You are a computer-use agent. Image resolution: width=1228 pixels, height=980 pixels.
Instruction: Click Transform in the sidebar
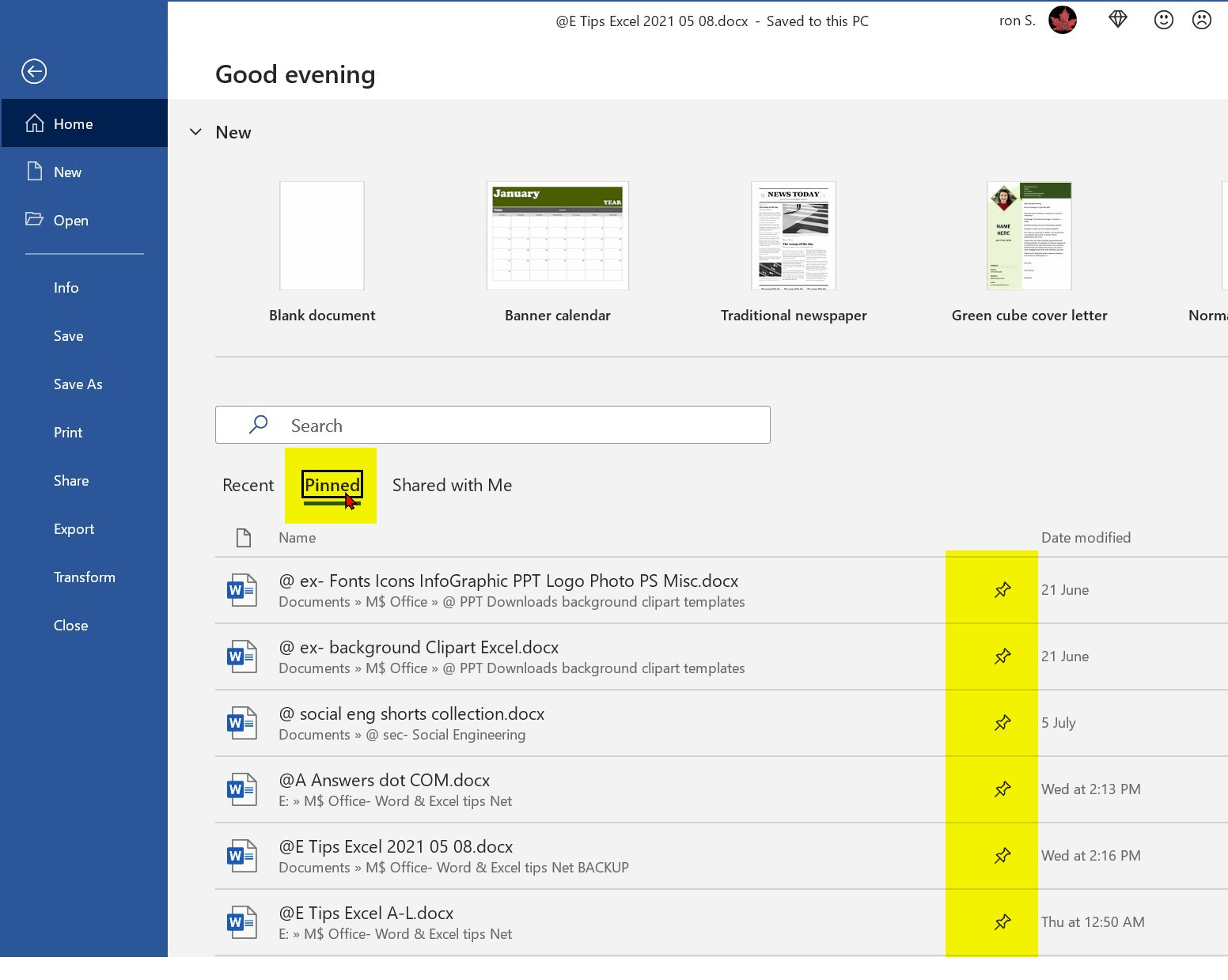(x=84, y=577)
